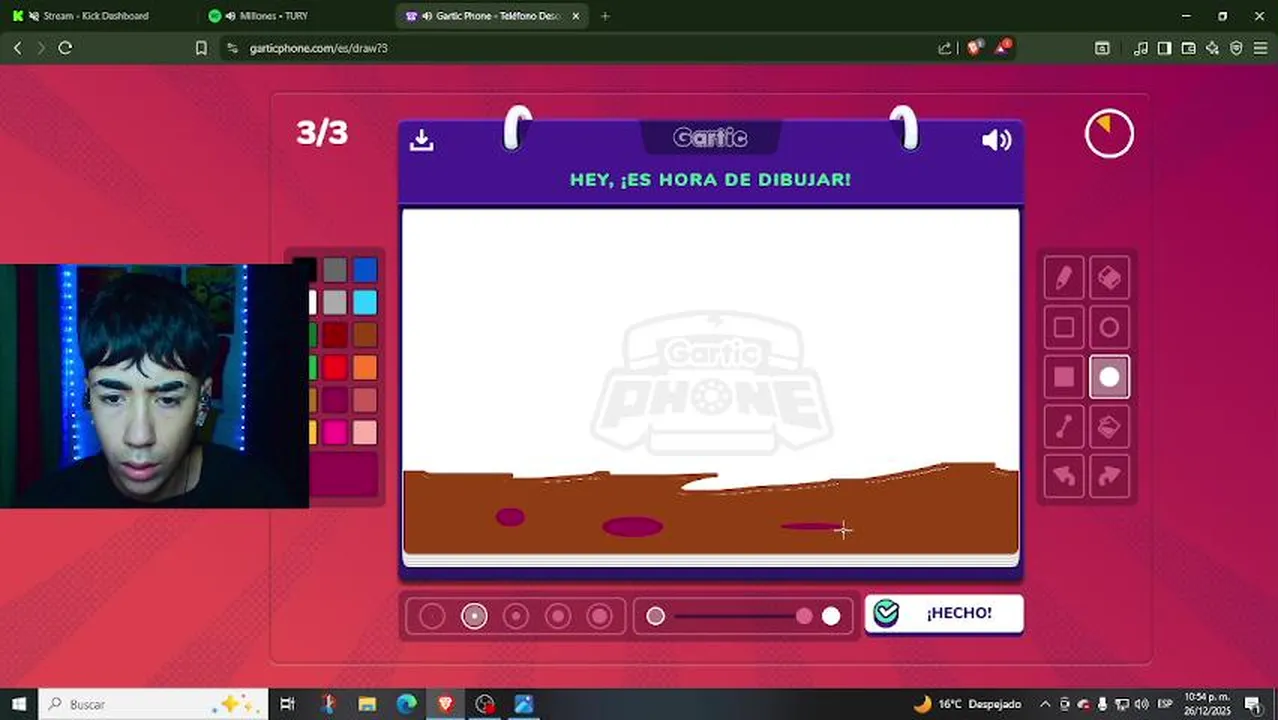Select the paint bucket fill tool

click(x=1109, y=427)
